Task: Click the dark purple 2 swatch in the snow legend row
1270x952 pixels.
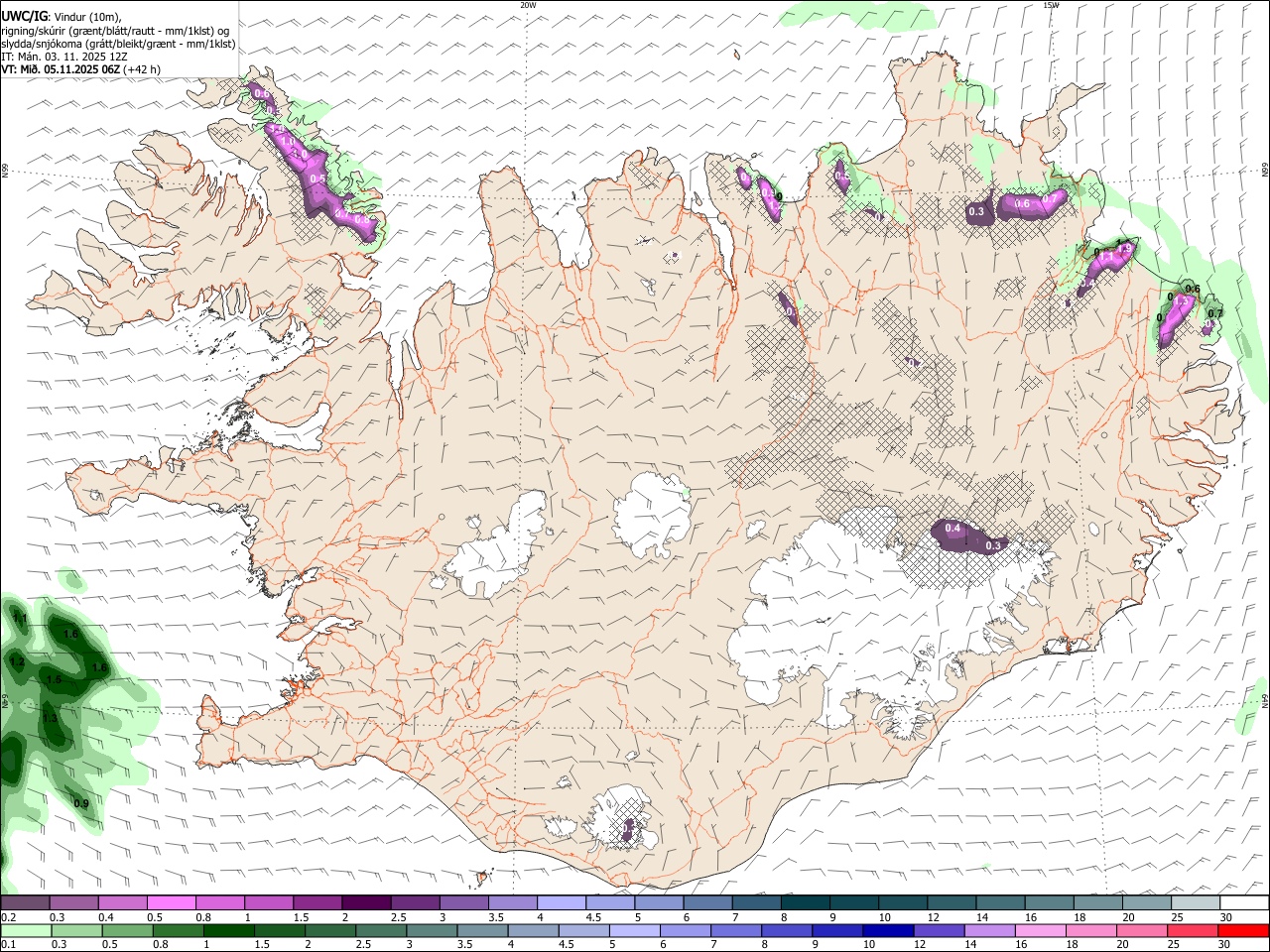Action: (x=366, y=903)
